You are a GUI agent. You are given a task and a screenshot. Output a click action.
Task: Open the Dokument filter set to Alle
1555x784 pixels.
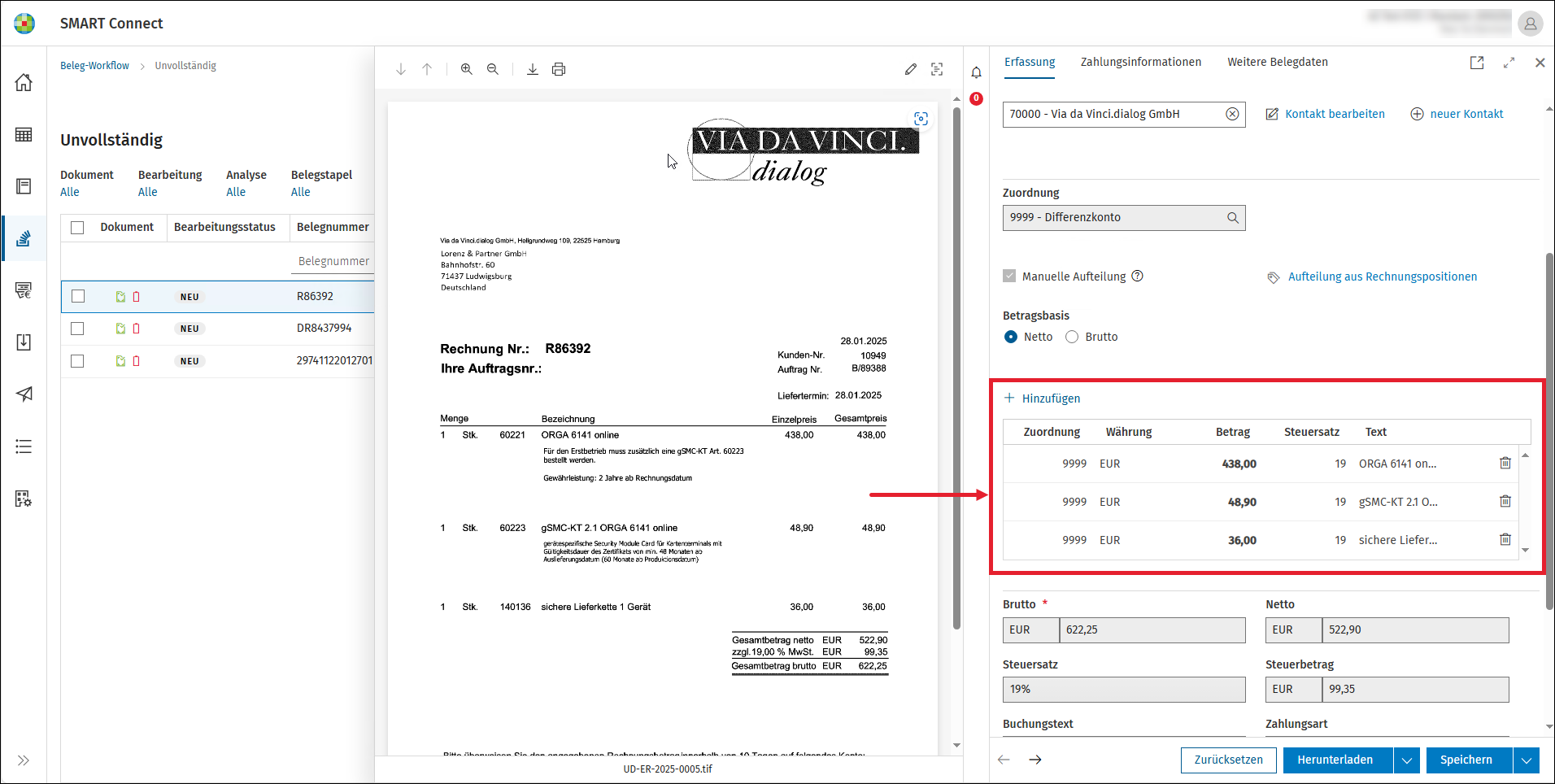click(x=70, y=192)
